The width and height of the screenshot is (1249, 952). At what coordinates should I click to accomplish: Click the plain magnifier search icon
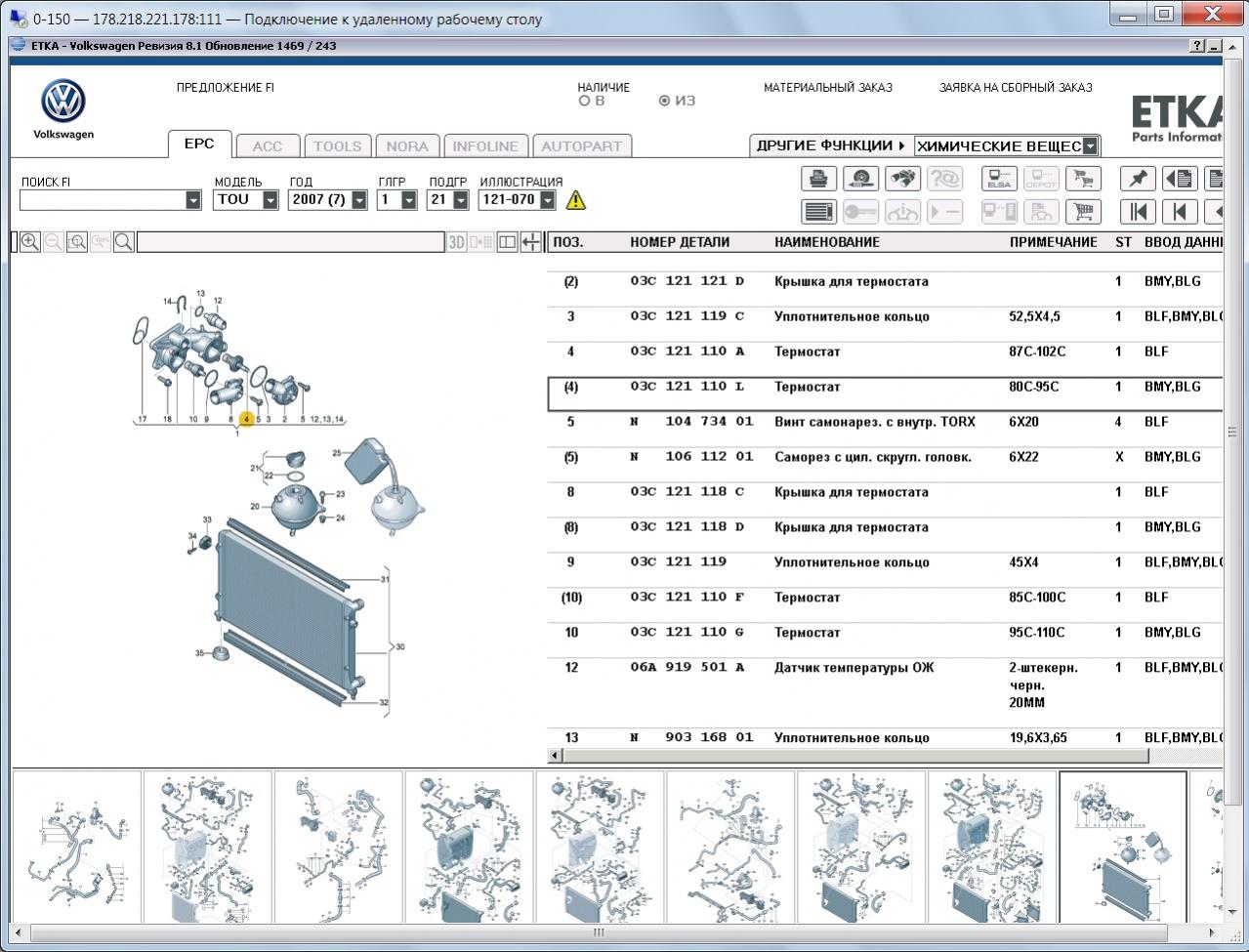pos(124,242)
